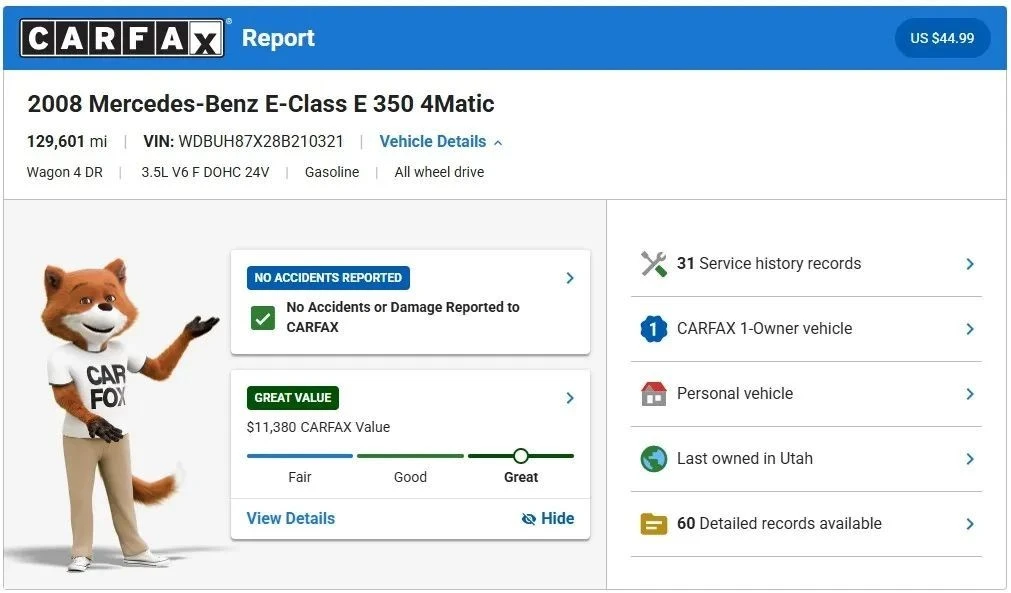Click the chevron next to Vehicle Details
Screen dimensions: 1011x593
coord(498,142)
